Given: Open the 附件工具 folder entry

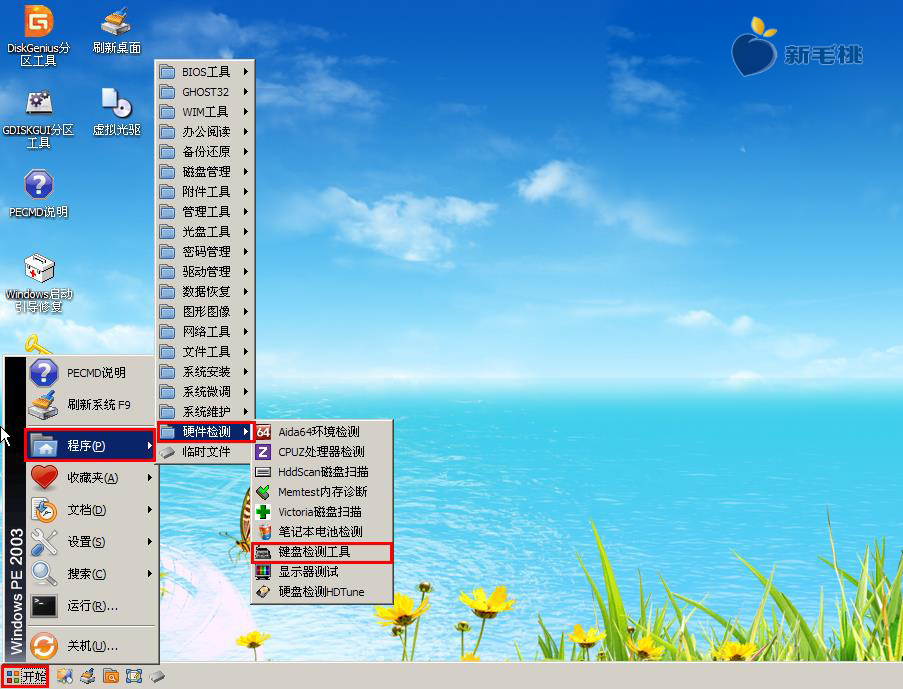Looking at the screenshot, I should (205, 191).
